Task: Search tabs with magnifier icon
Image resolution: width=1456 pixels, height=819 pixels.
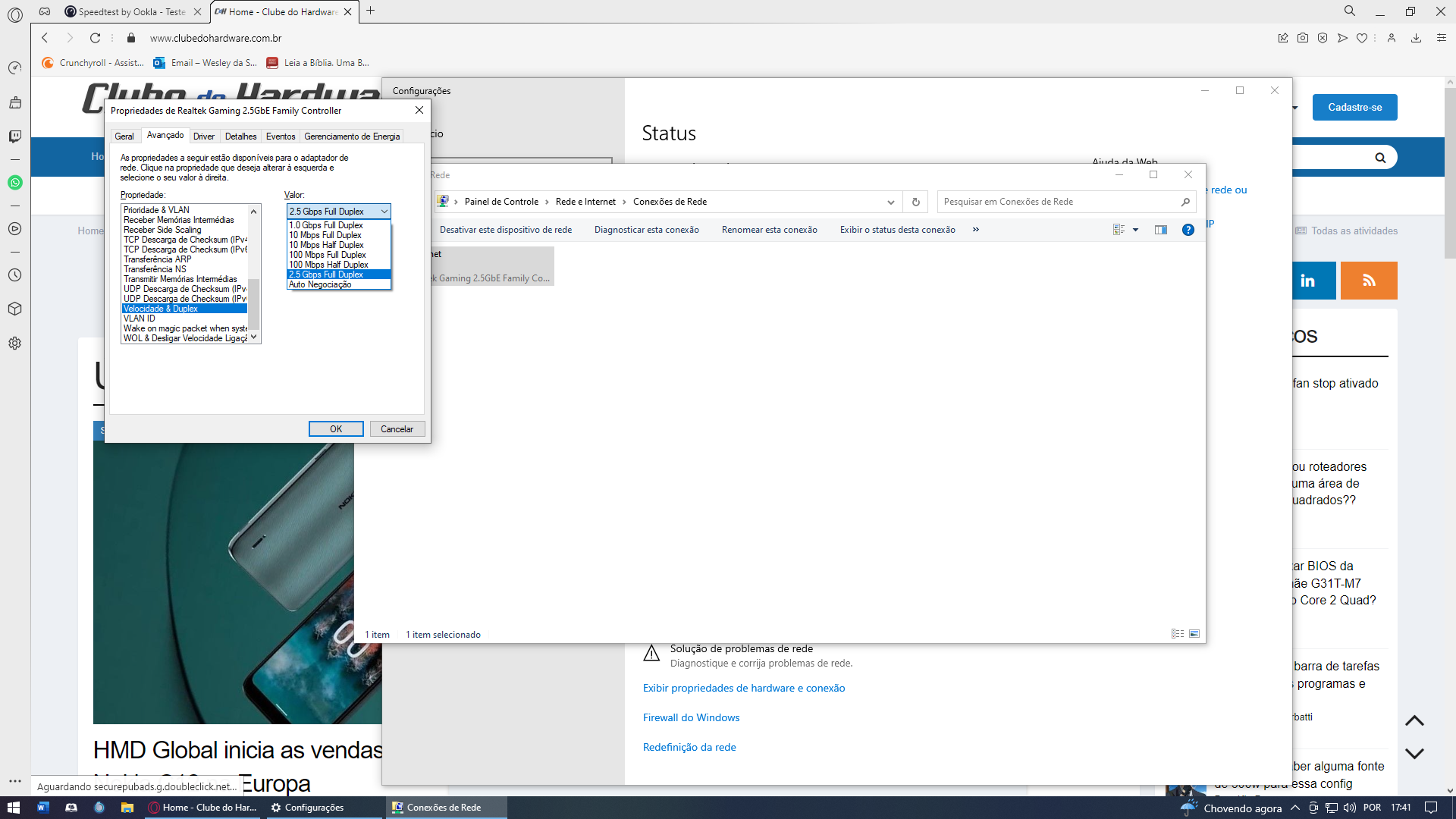Action: pos(1350,11)
